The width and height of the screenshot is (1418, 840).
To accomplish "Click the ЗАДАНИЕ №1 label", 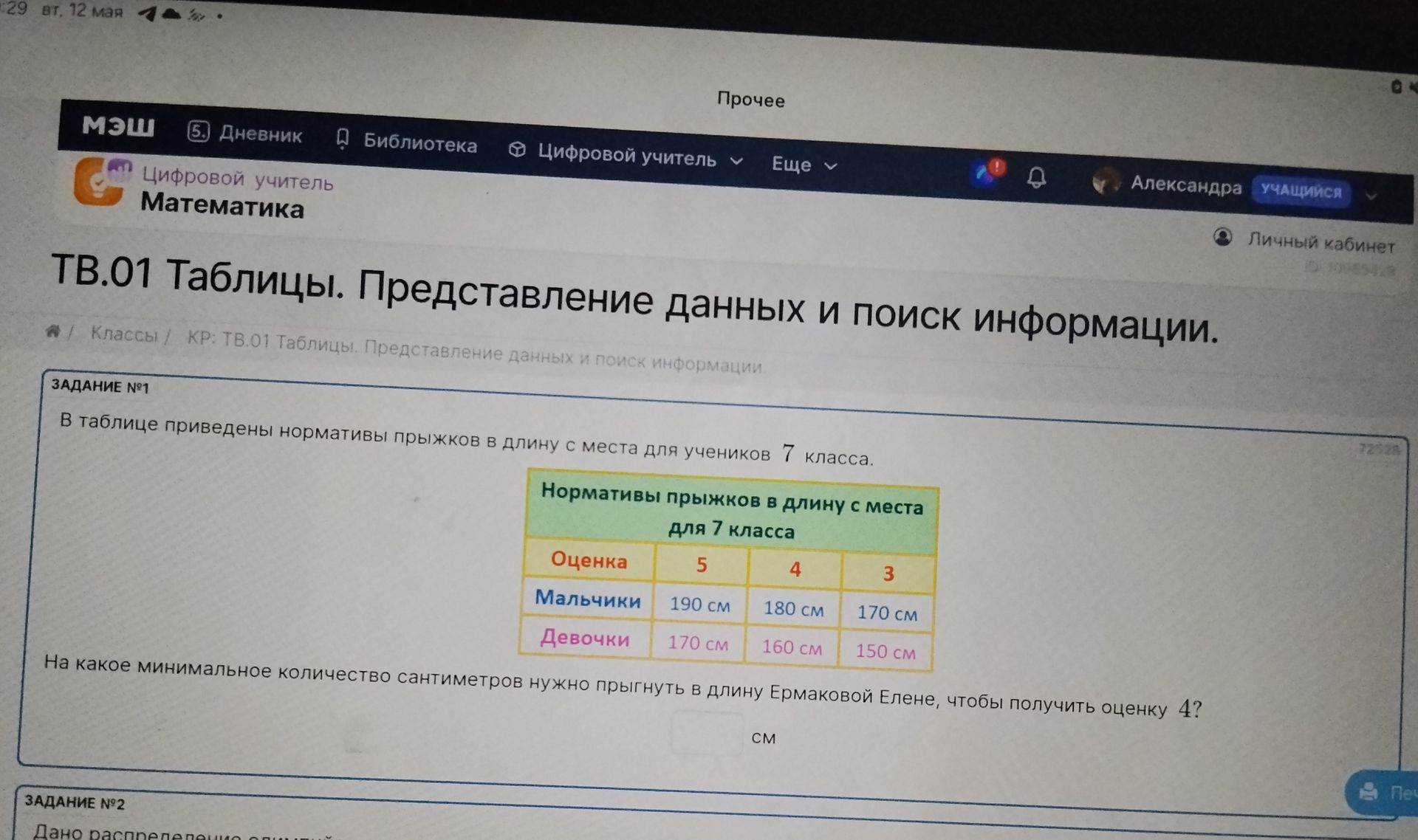I will (100, 386).
